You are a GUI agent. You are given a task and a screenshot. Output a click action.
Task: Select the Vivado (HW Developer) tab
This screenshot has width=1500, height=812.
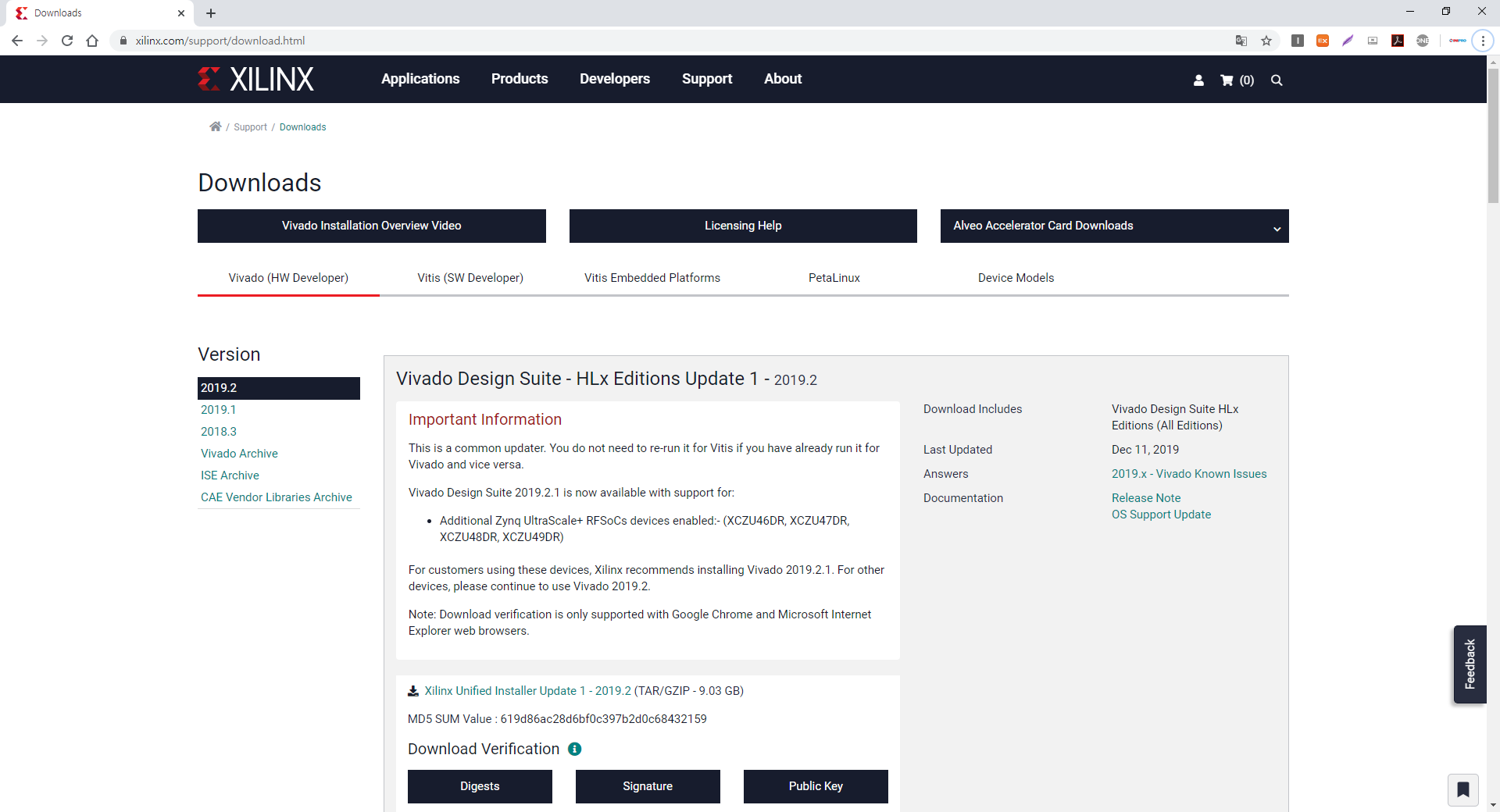pos(288,278)
